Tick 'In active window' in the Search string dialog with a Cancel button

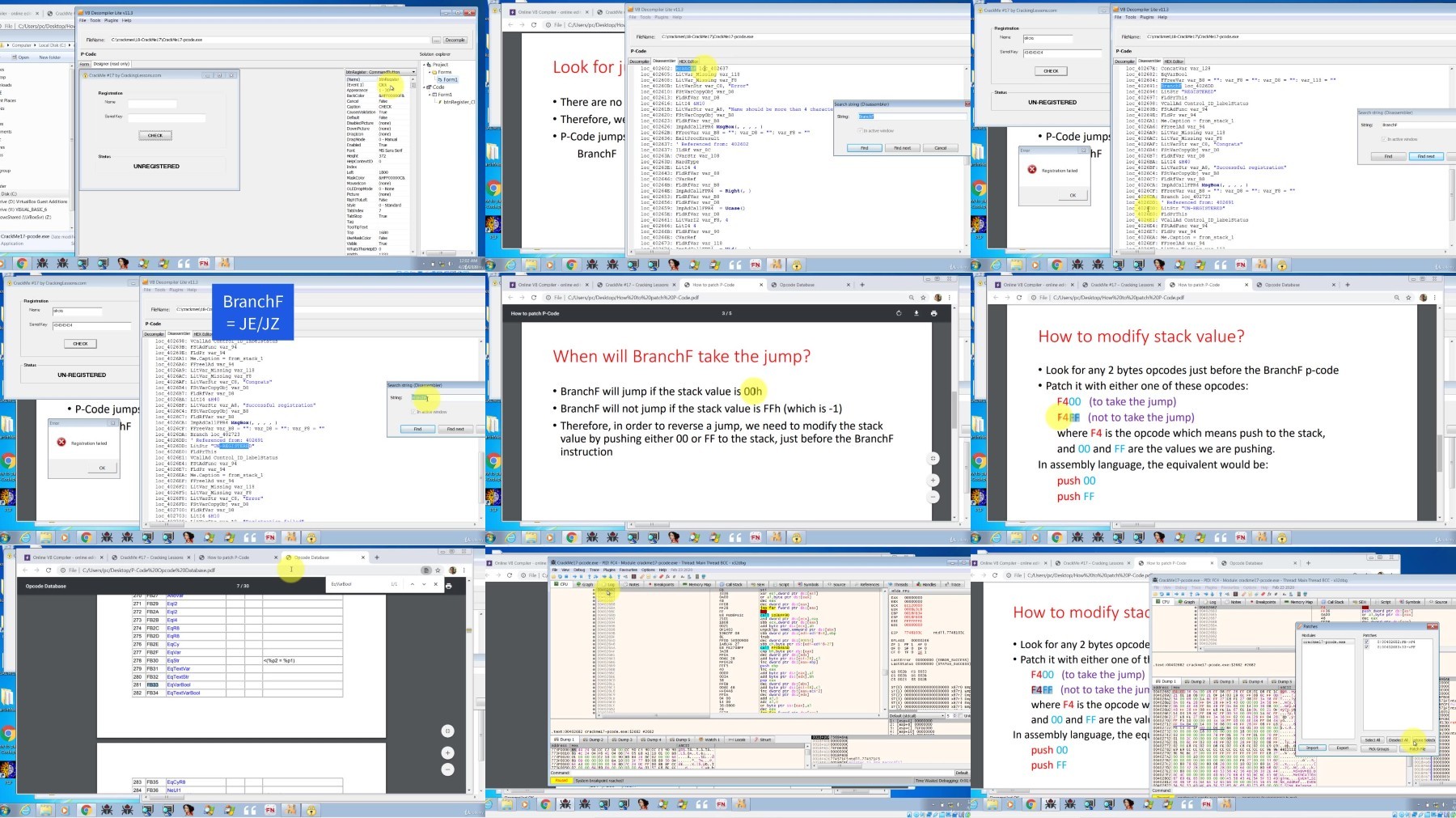pyautogui.click(x=861, y=130)
